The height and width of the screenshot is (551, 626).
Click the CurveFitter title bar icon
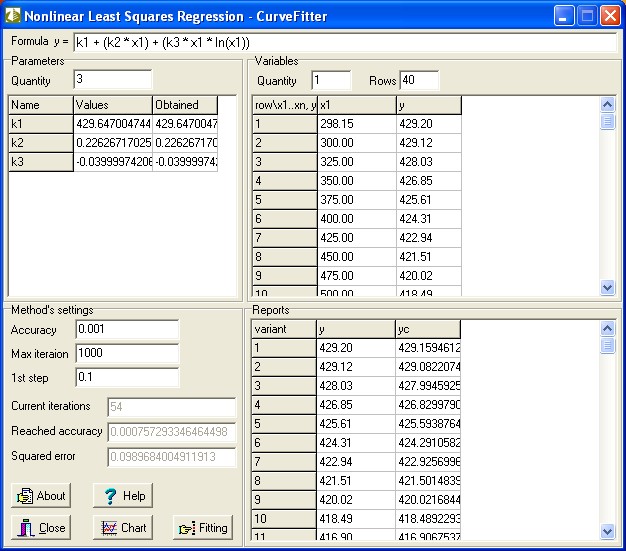pyautogui.click(x=13, y=15)
